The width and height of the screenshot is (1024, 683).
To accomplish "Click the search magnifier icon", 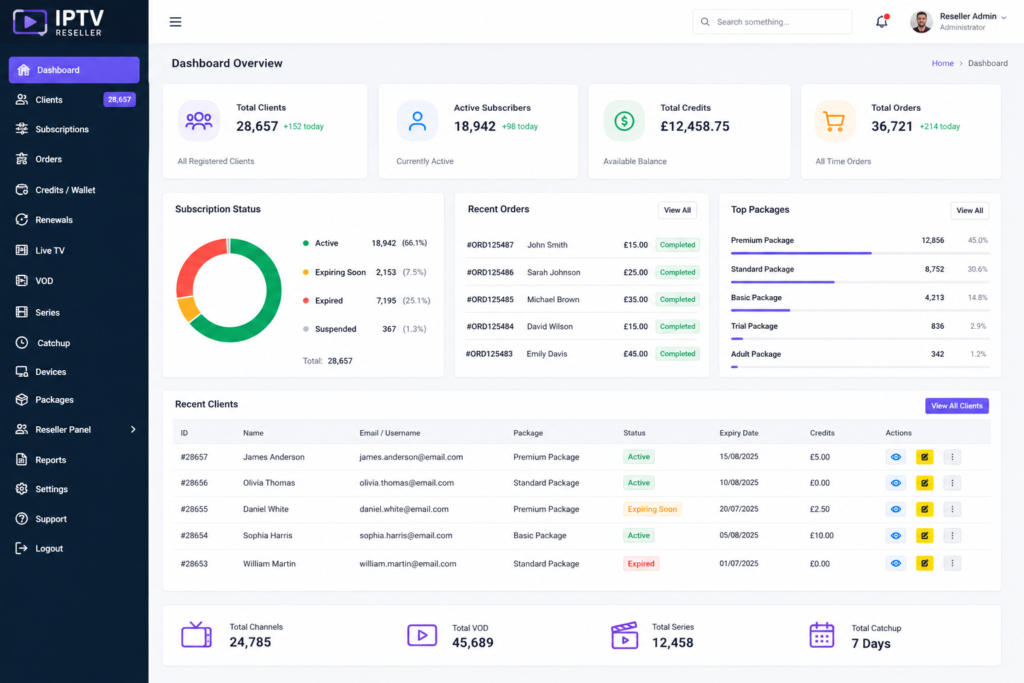I will pyautogui.click(x=705, y=22).
